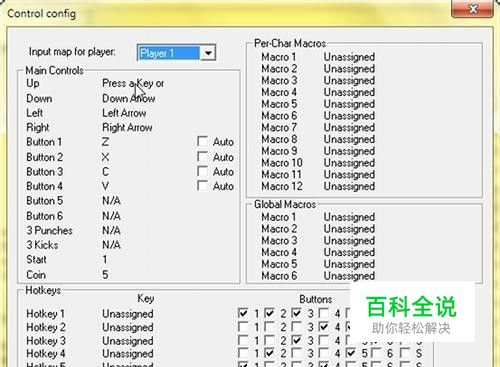The height and width of the screenshot is (367, 500).
Task: Click Unassigned for Per-Char Macro 6
Action: [349, 116]
